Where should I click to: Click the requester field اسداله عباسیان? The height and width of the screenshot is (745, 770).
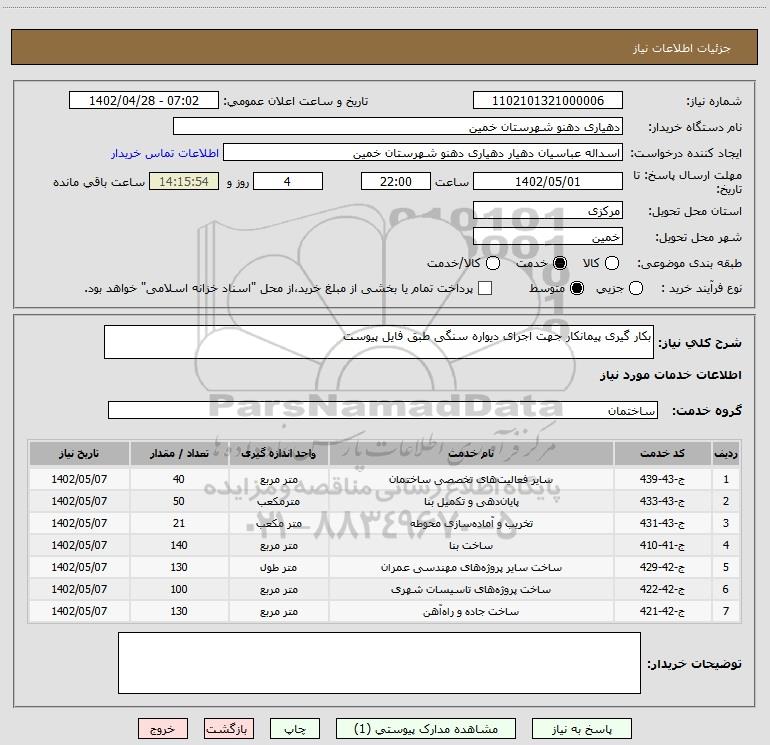tap(423, 153)
